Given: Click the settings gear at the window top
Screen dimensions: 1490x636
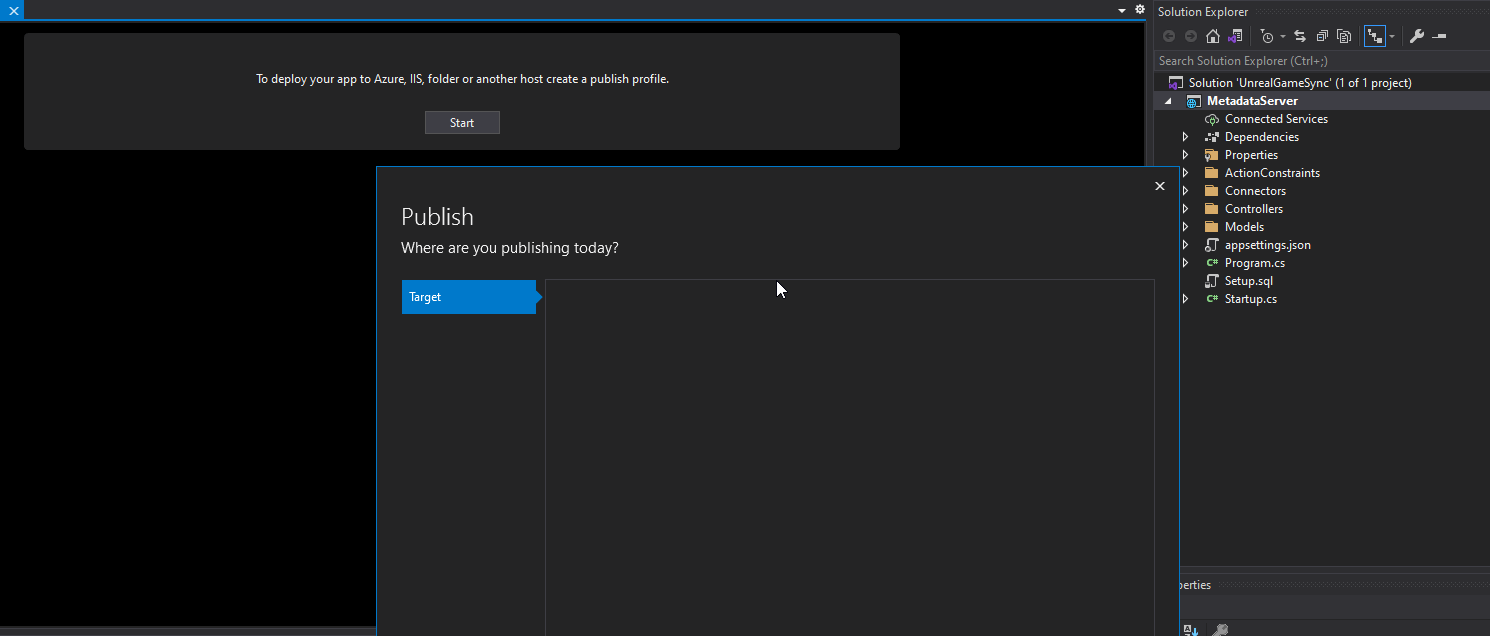Looking at the screenshot, I should [1140, 8].
